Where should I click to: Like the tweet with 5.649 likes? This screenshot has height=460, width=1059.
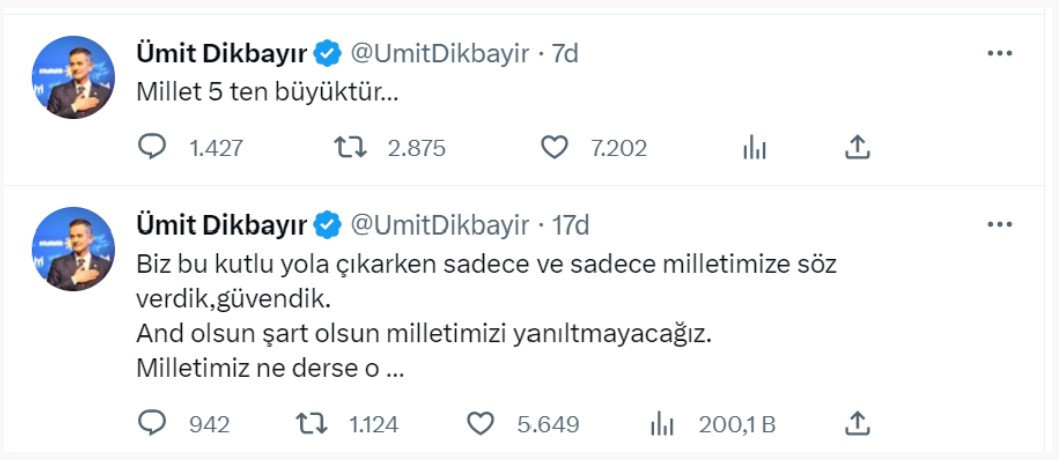coord(481,424)
